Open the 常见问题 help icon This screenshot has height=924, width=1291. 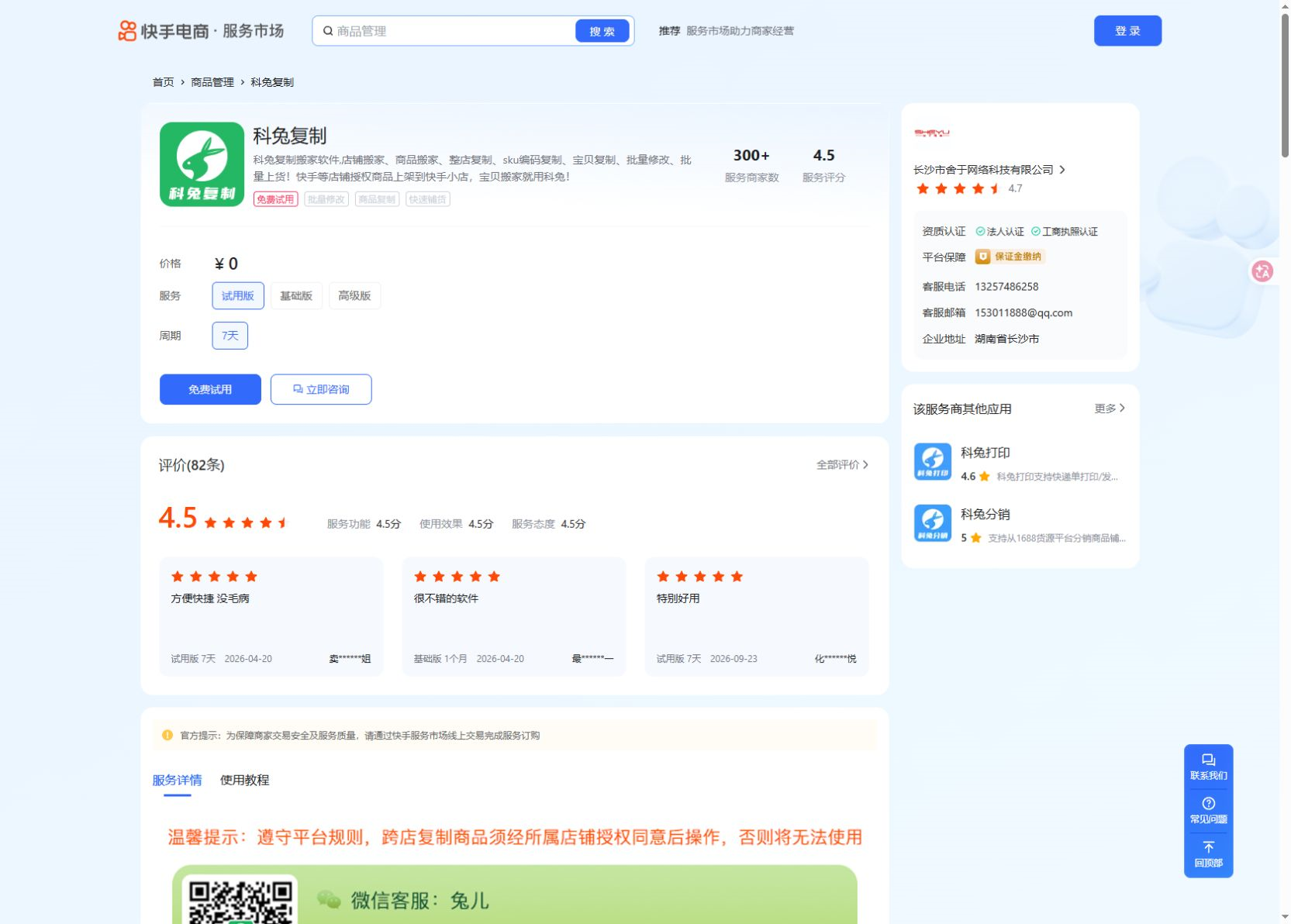[x=1208, y=803]
